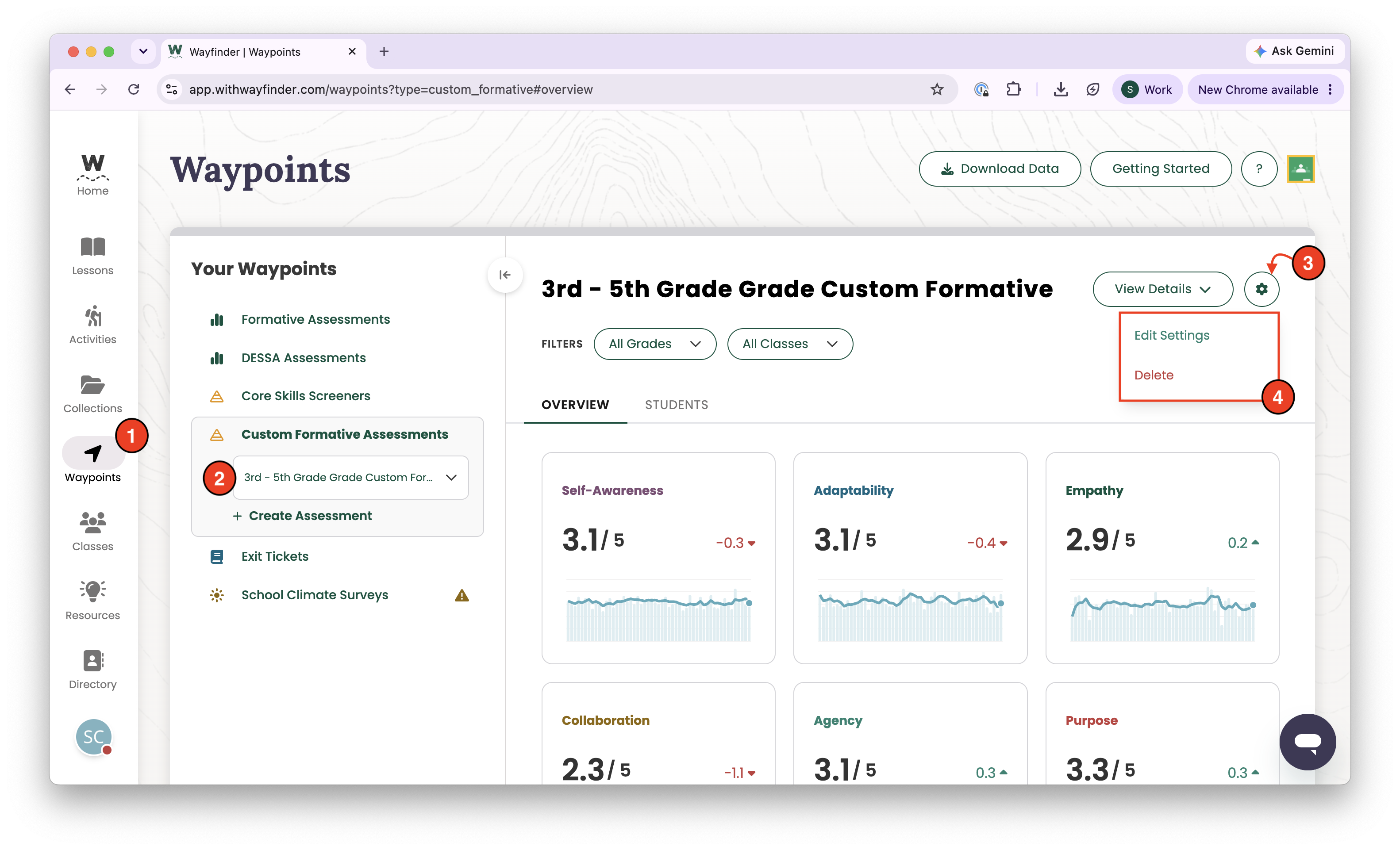Open the Agency score card
Viewport: 1400px width, 850px height.
[910, 734]
